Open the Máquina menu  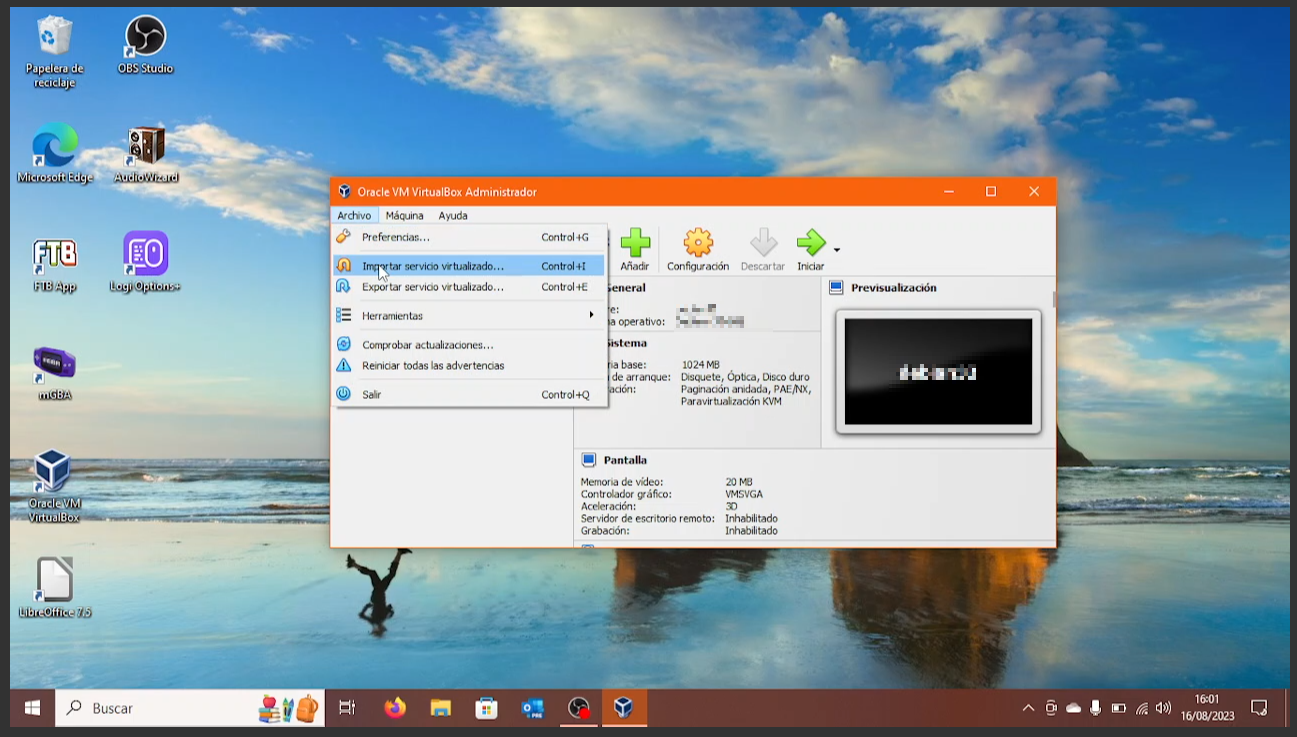404,215
